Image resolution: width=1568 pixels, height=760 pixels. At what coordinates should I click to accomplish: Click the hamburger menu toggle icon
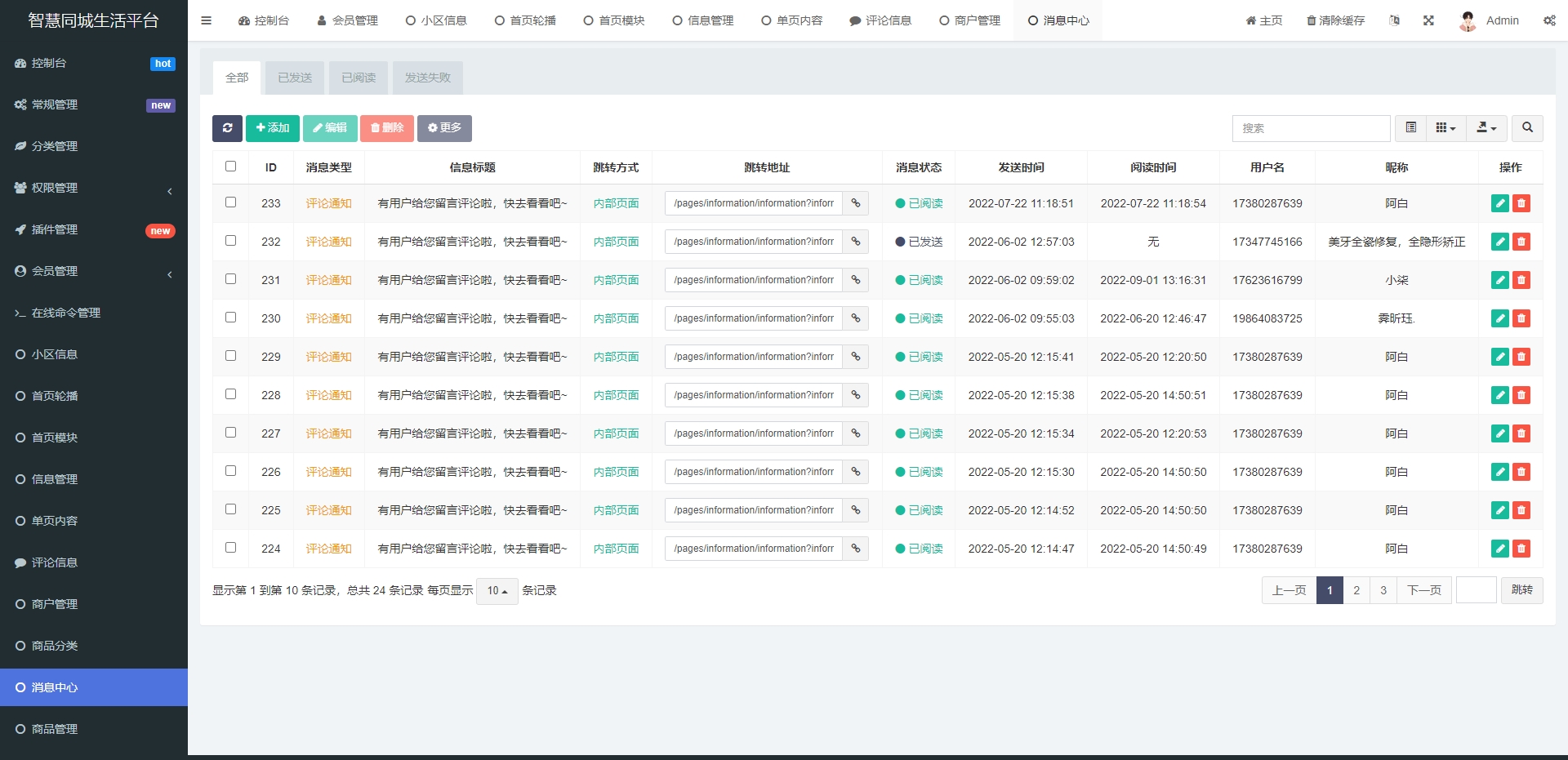coord(207,20)
